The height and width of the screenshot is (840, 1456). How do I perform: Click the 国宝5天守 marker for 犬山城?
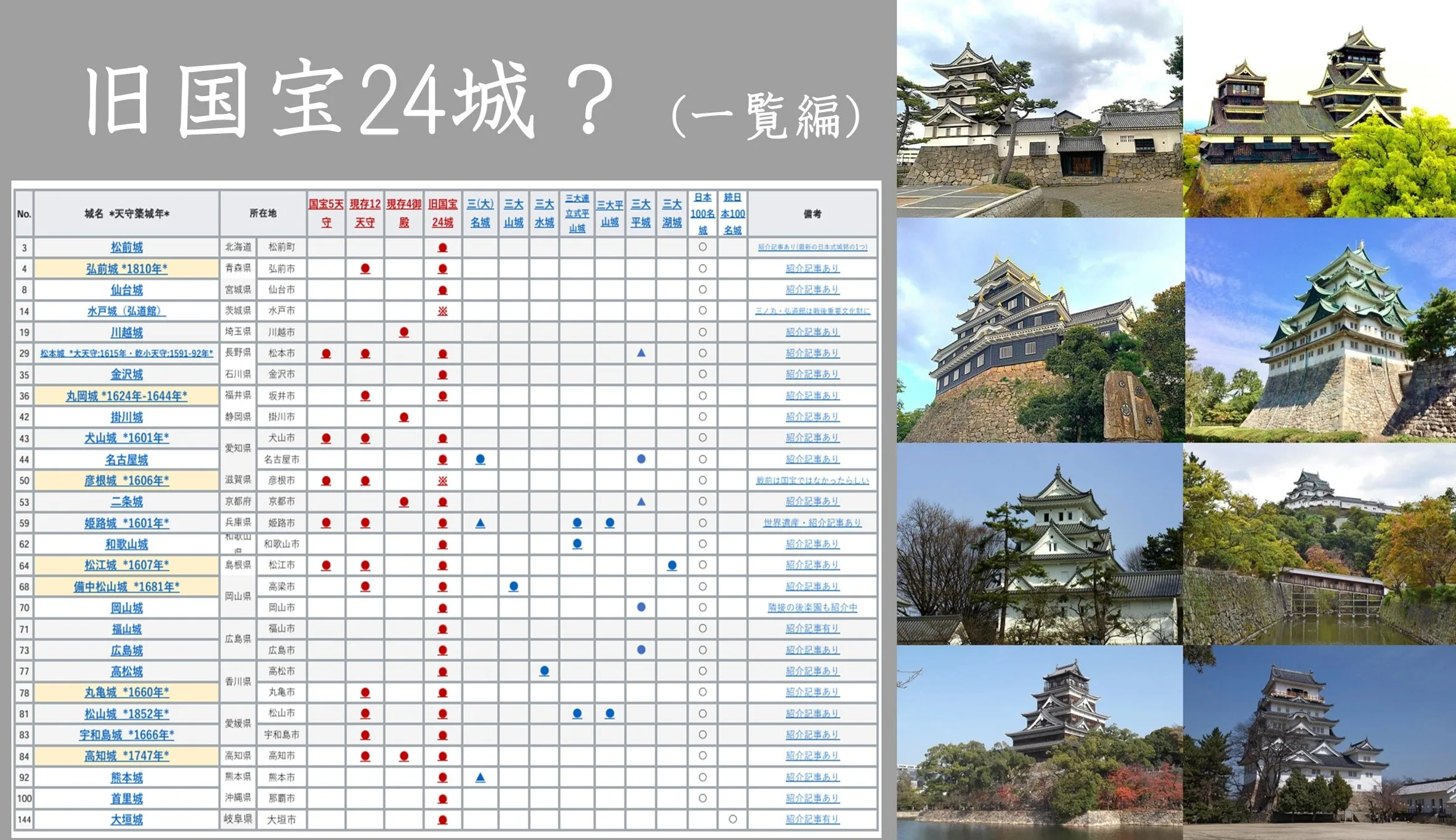click(326, 438)
